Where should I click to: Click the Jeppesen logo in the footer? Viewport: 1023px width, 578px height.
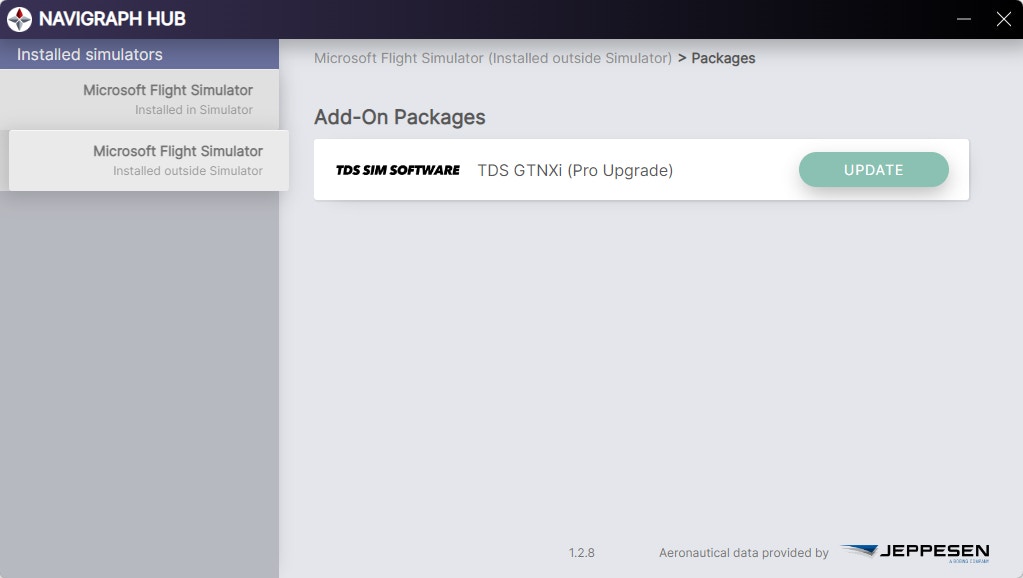(x=914, y=552)
